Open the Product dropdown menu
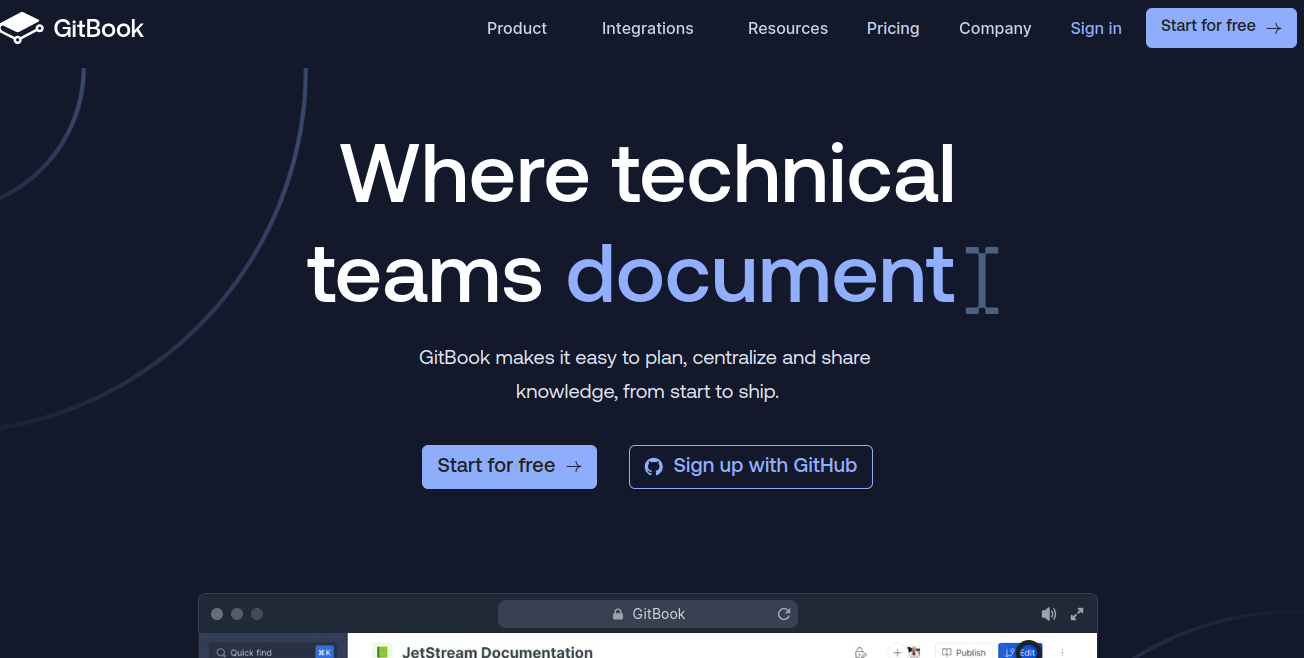This screenshot has width=1304, height=658. pos(517,28)
